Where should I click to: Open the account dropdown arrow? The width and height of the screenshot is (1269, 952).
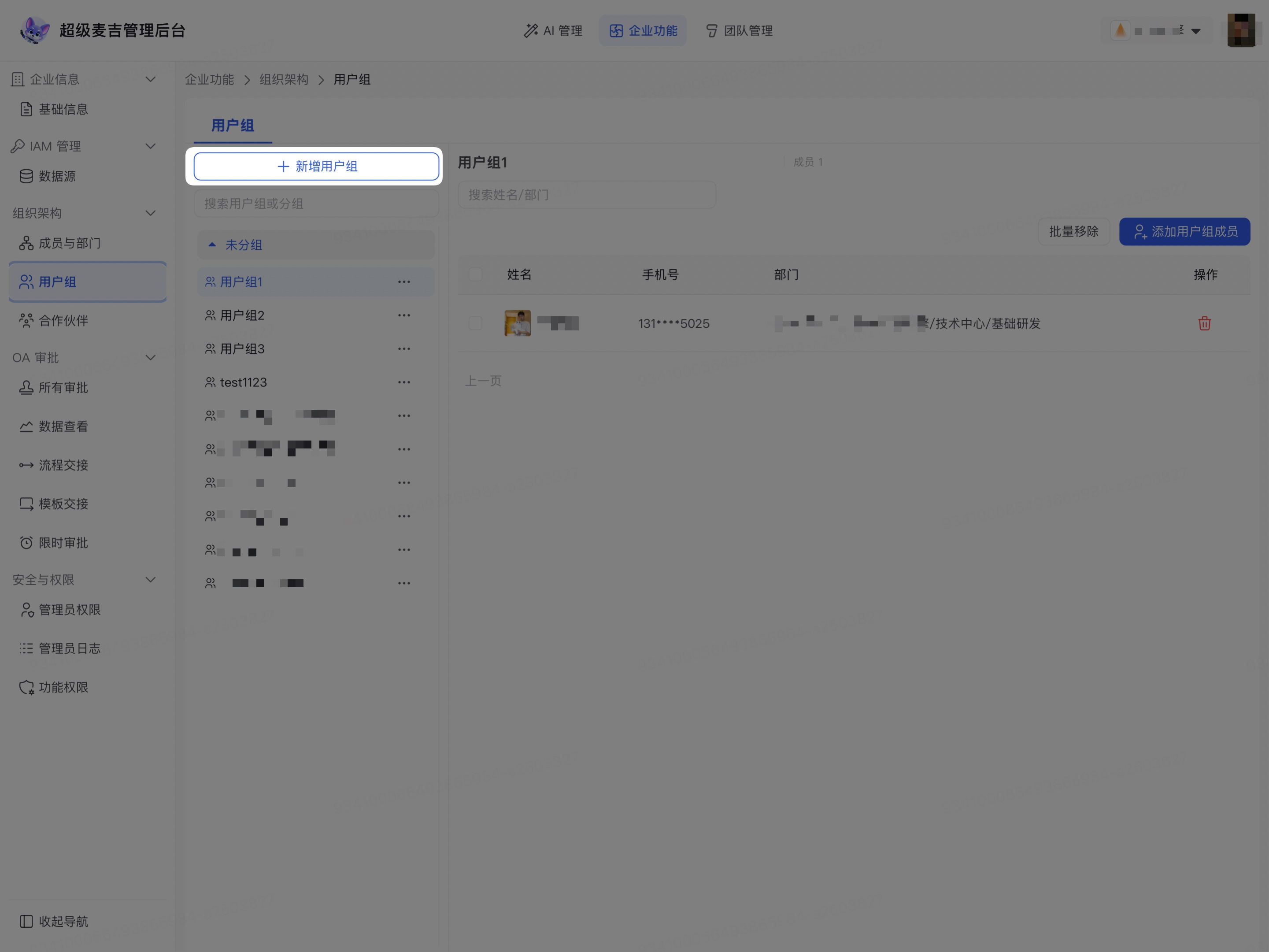pyautogui.click(x=1196, y=31)
